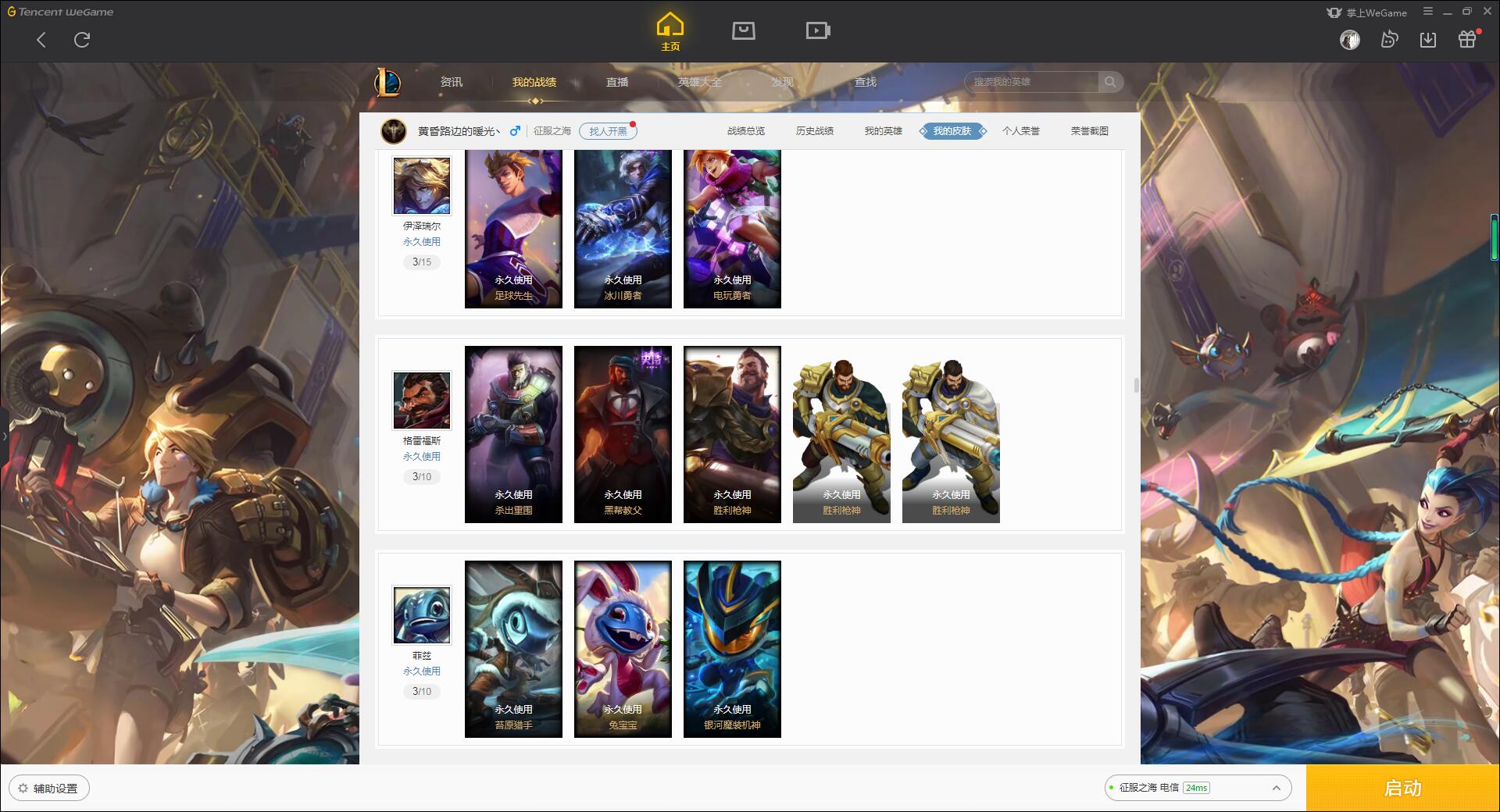Click the 找人开黑 button

click(608, 131)
